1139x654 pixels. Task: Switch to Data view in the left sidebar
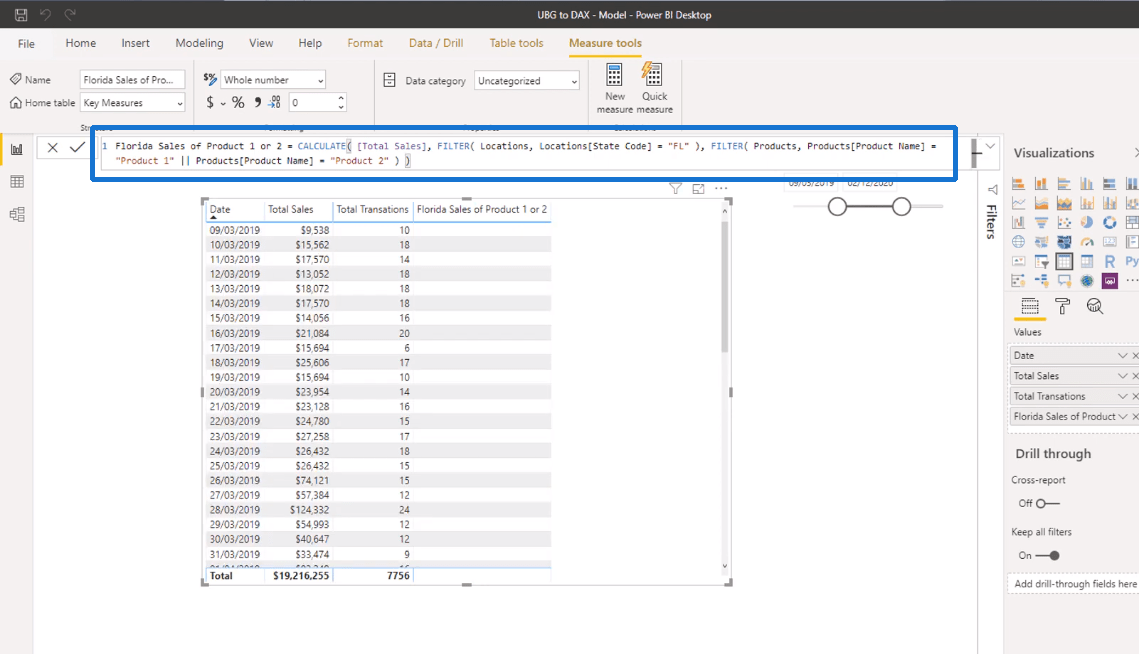(17, 182)
